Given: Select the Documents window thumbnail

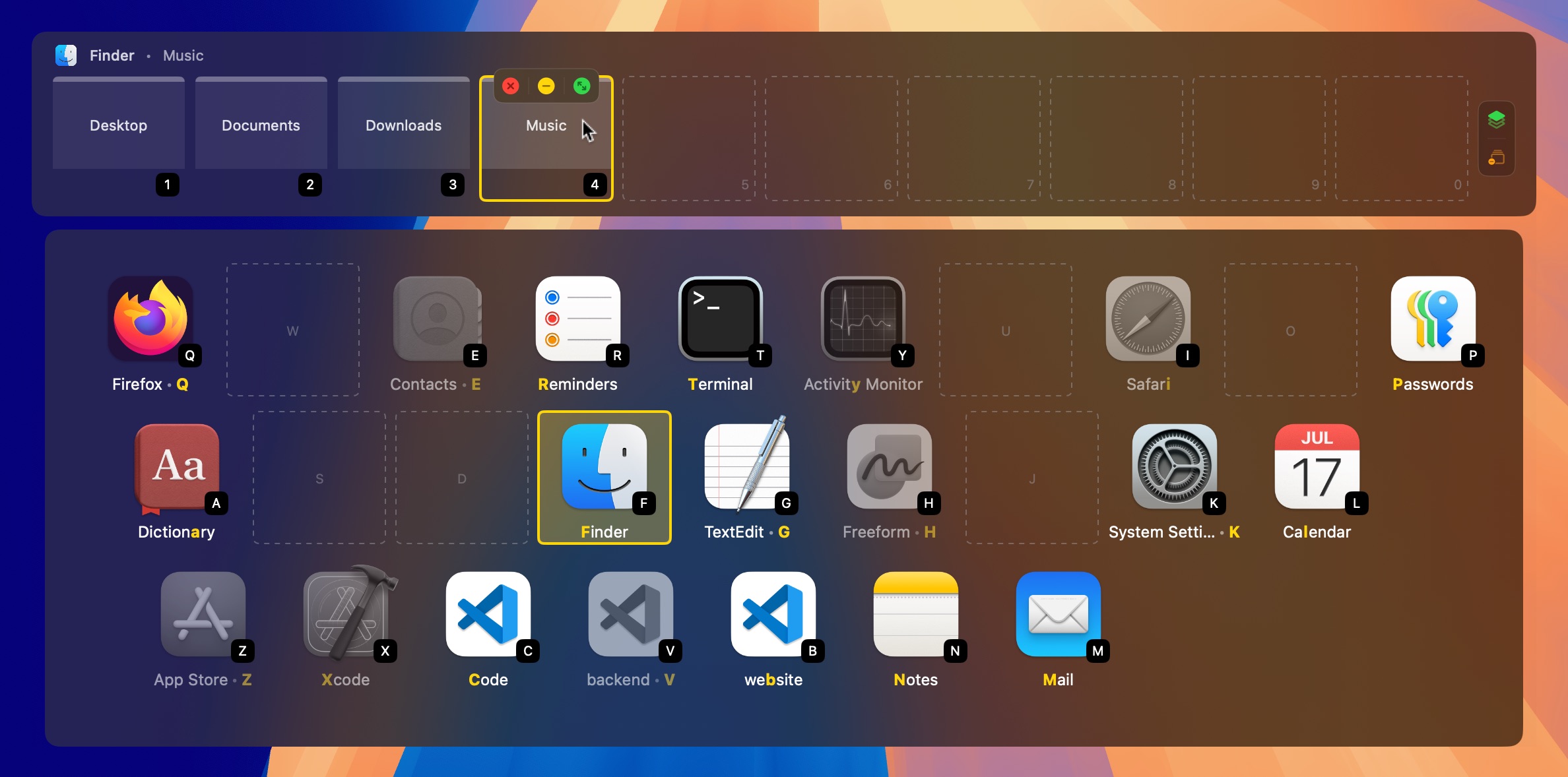Looking at the screenshot, I should pos(261,123).
